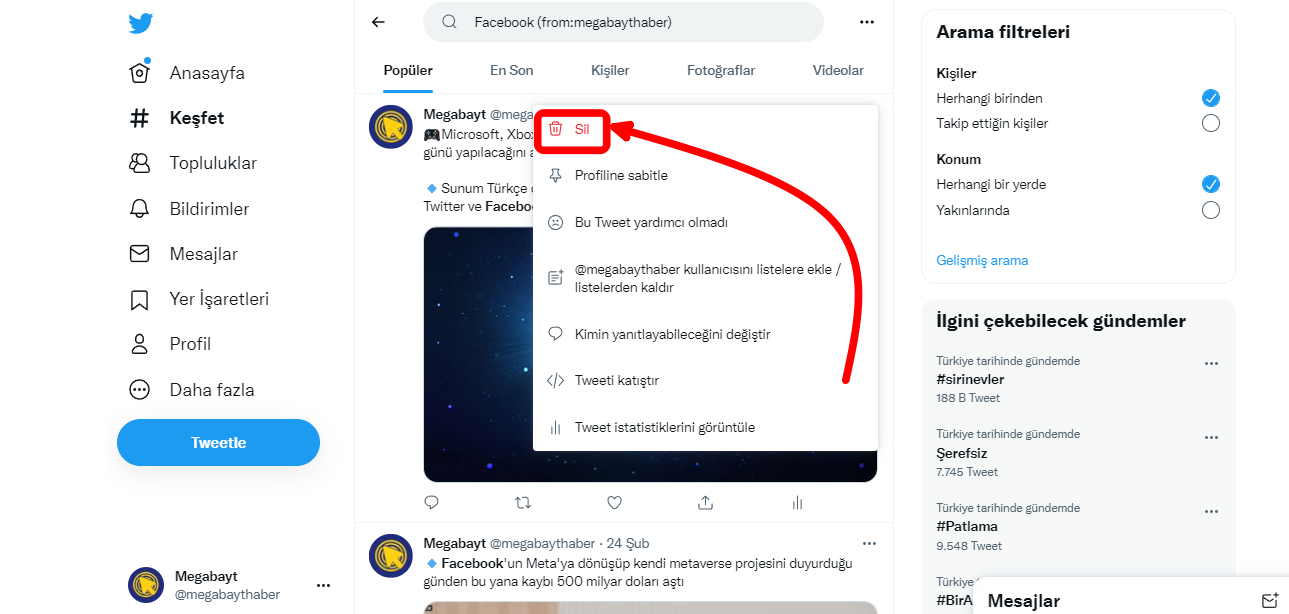The height and width of the screenshot is (614, 1289).
Task: Open more options for #sirinevler trend
Action: (x=1211, y=364)
